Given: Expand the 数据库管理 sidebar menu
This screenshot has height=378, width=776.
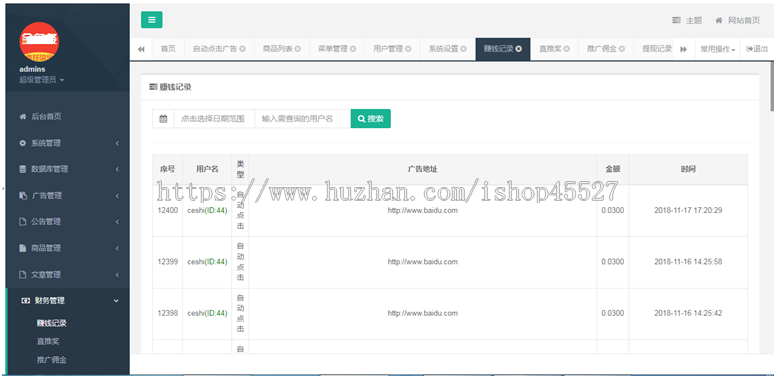Looking at the screenshot, I should (x=67, y=169).
